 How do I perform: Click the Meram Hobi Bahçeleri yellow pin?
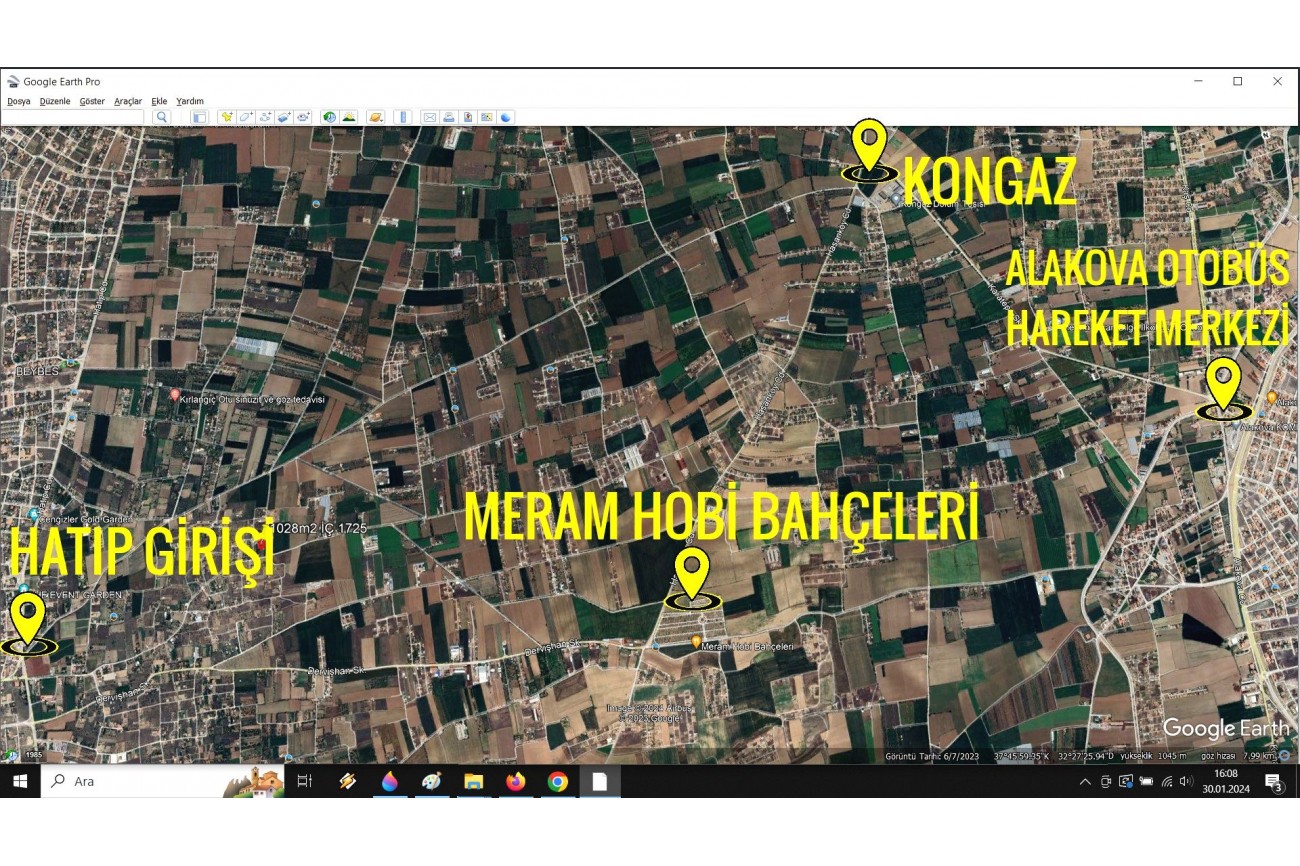(x=692, y=576)
